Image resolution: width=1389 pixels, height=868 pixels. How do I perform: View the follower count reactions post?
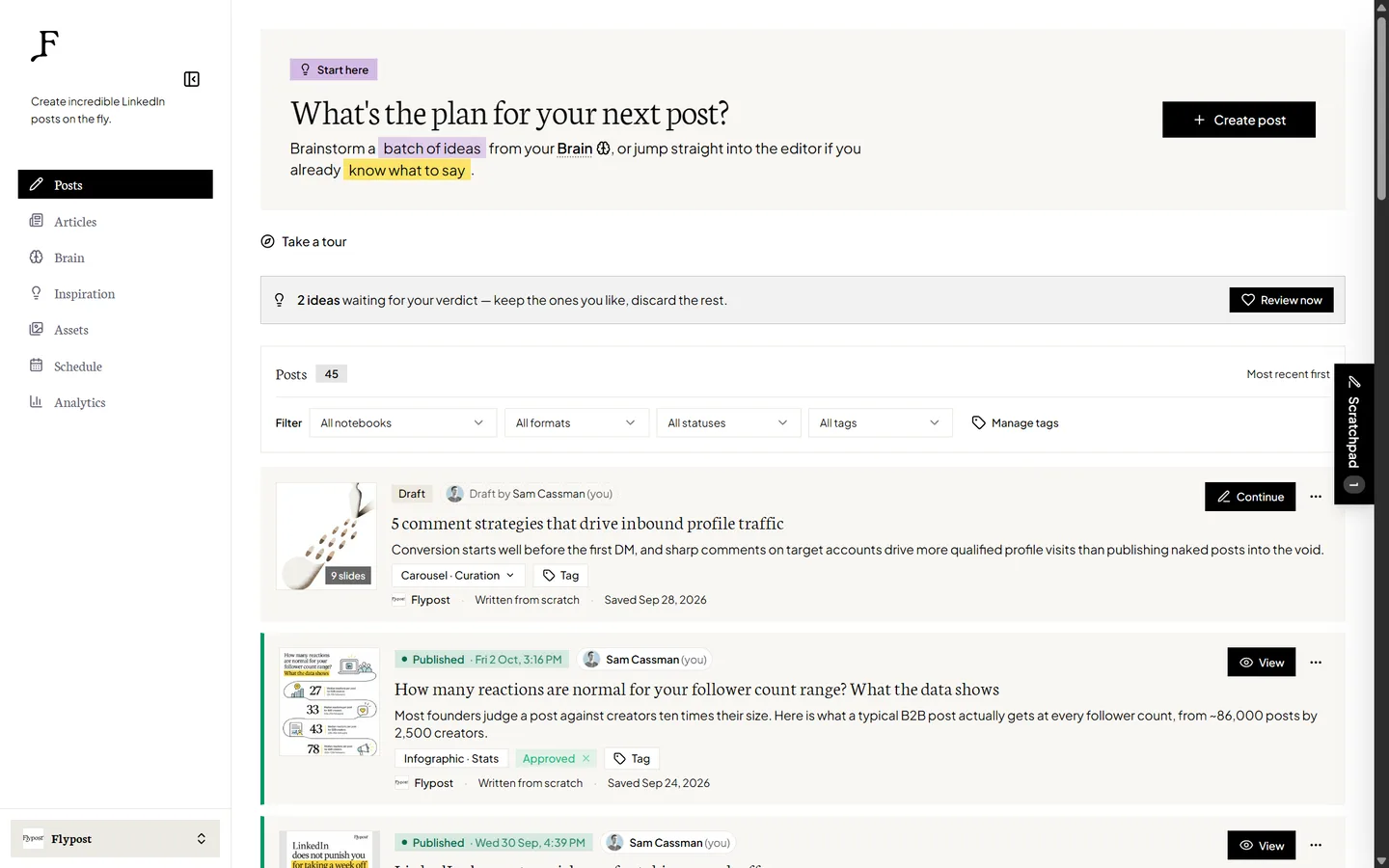[x=1261, y=663]
